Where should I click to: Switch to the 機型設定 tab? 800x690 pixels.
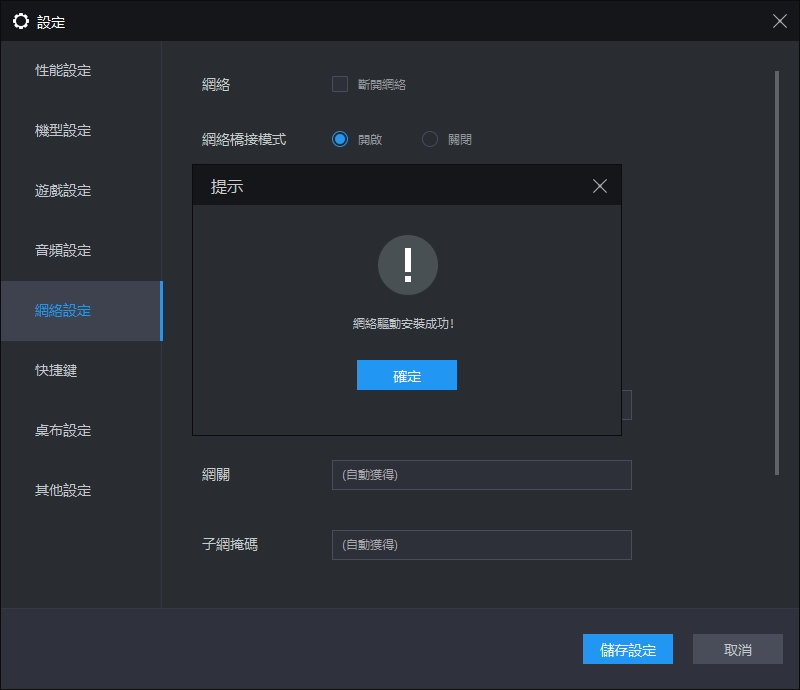pos(63,131)
